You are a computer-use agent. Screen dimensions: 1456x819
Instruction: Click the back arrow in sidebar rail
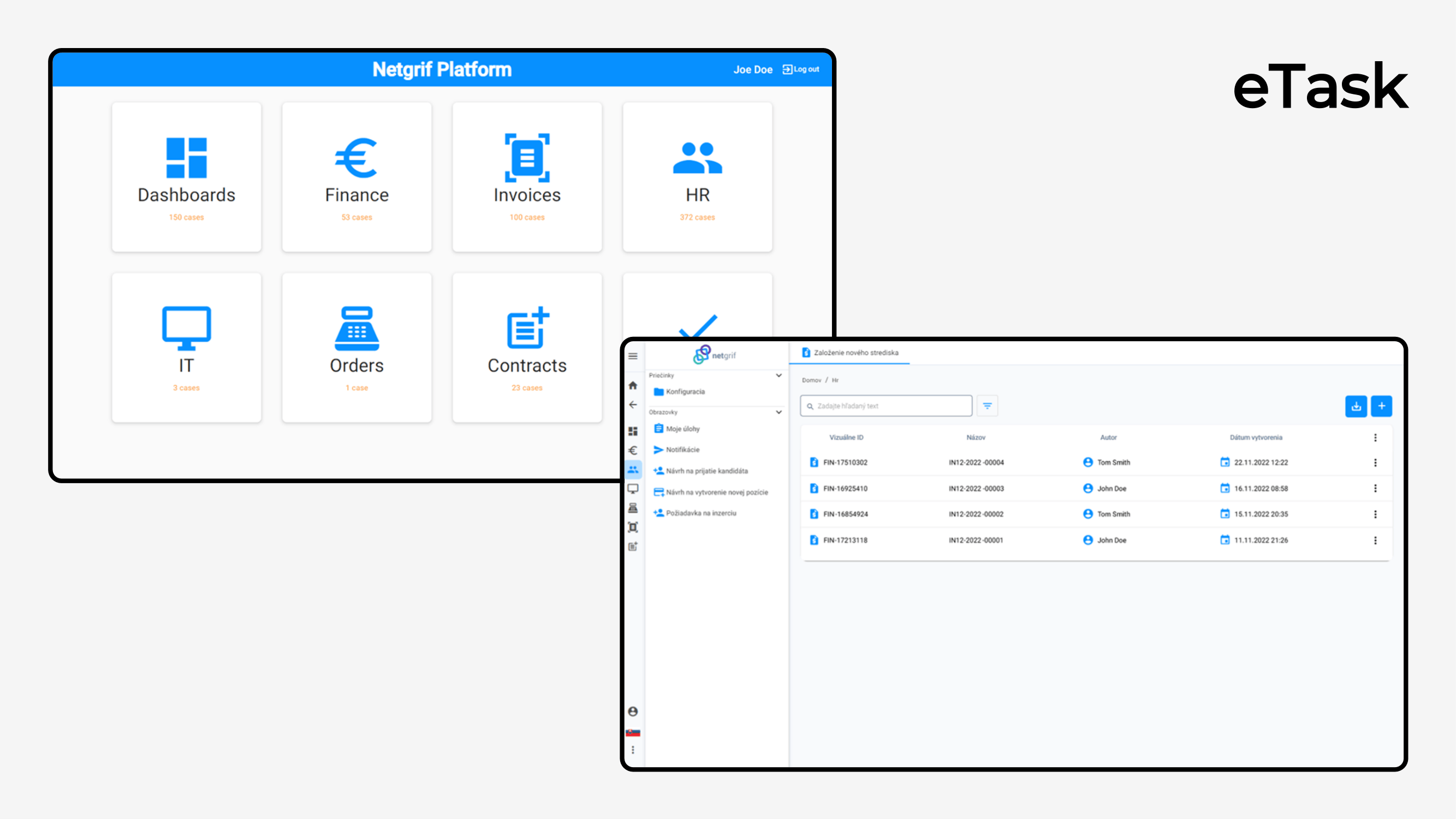(x=633, y=405)
